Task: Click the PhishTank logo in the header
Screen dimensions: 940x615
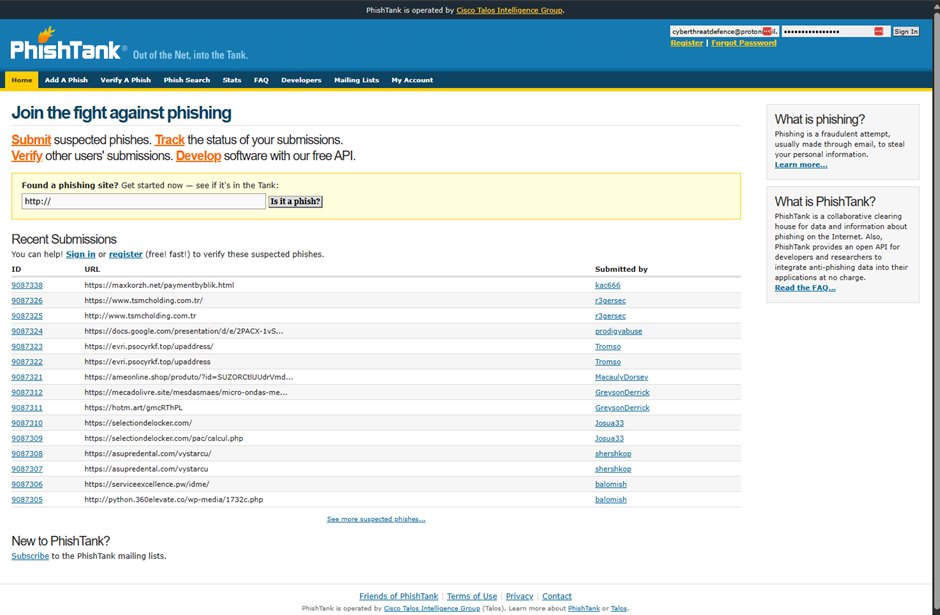Action: 68,47
